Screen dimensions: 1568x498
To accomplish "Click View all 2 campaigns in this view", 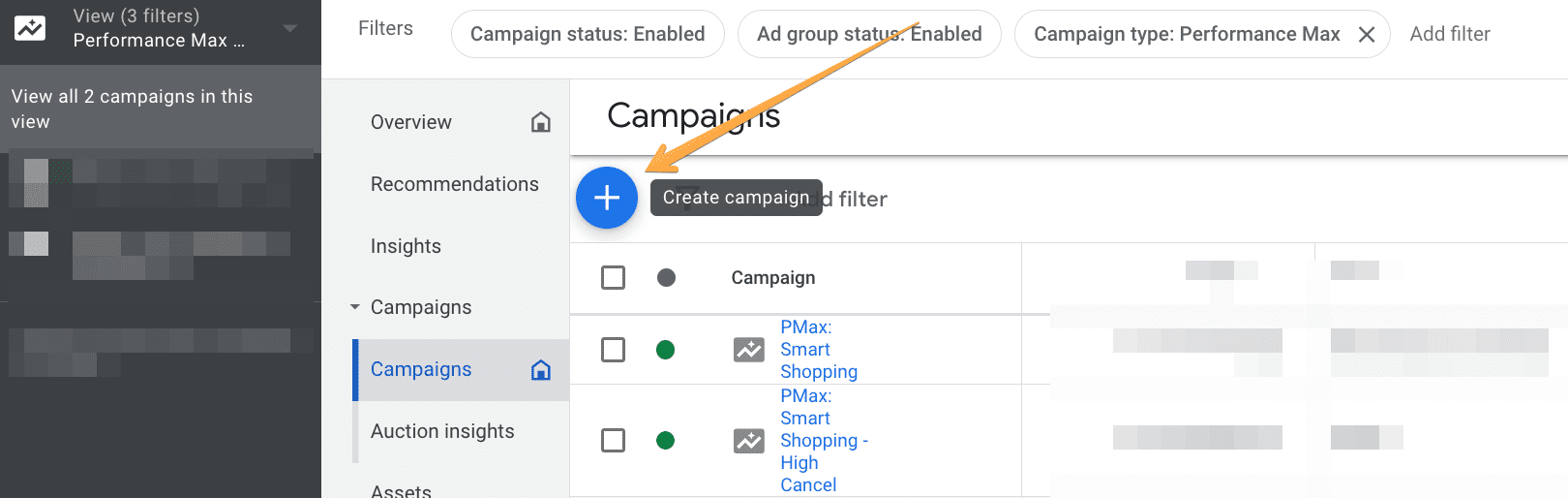I will click(132, 109).
